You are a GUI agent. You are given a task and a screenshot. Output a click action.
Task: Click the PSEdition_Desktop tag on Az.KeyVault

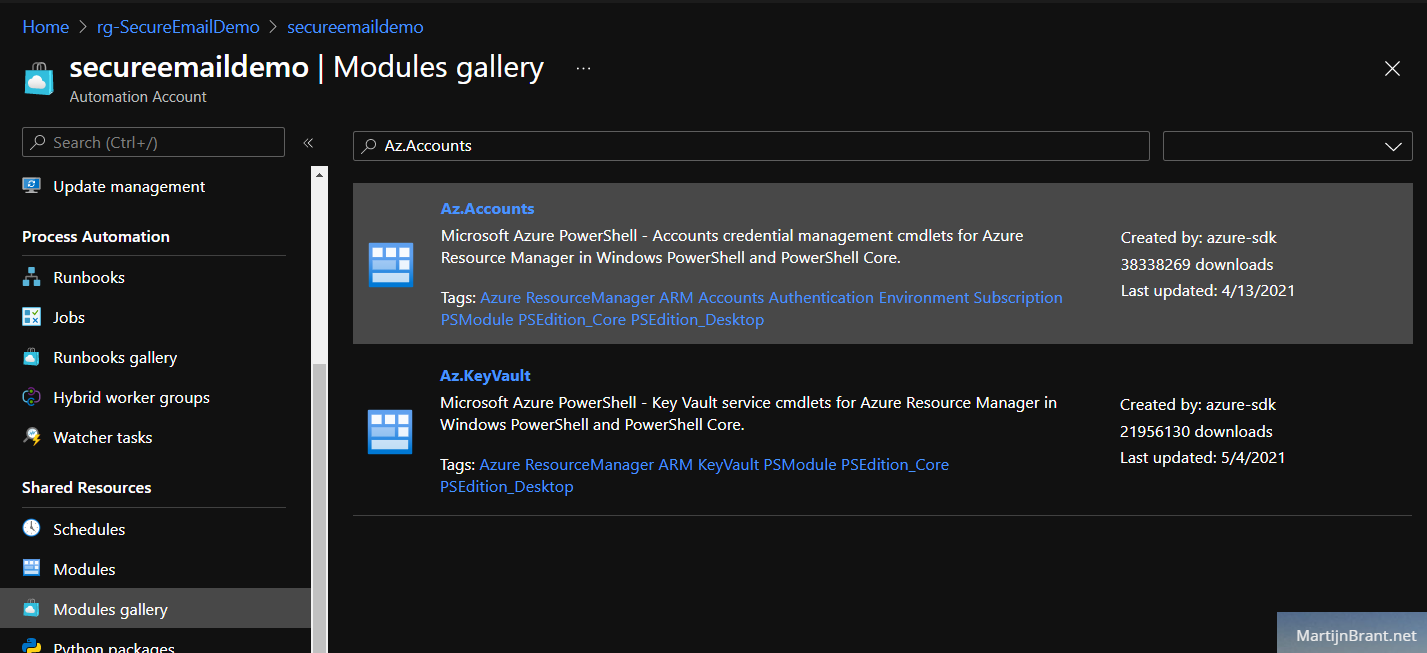pyautogui.click(x=507, y=486)
